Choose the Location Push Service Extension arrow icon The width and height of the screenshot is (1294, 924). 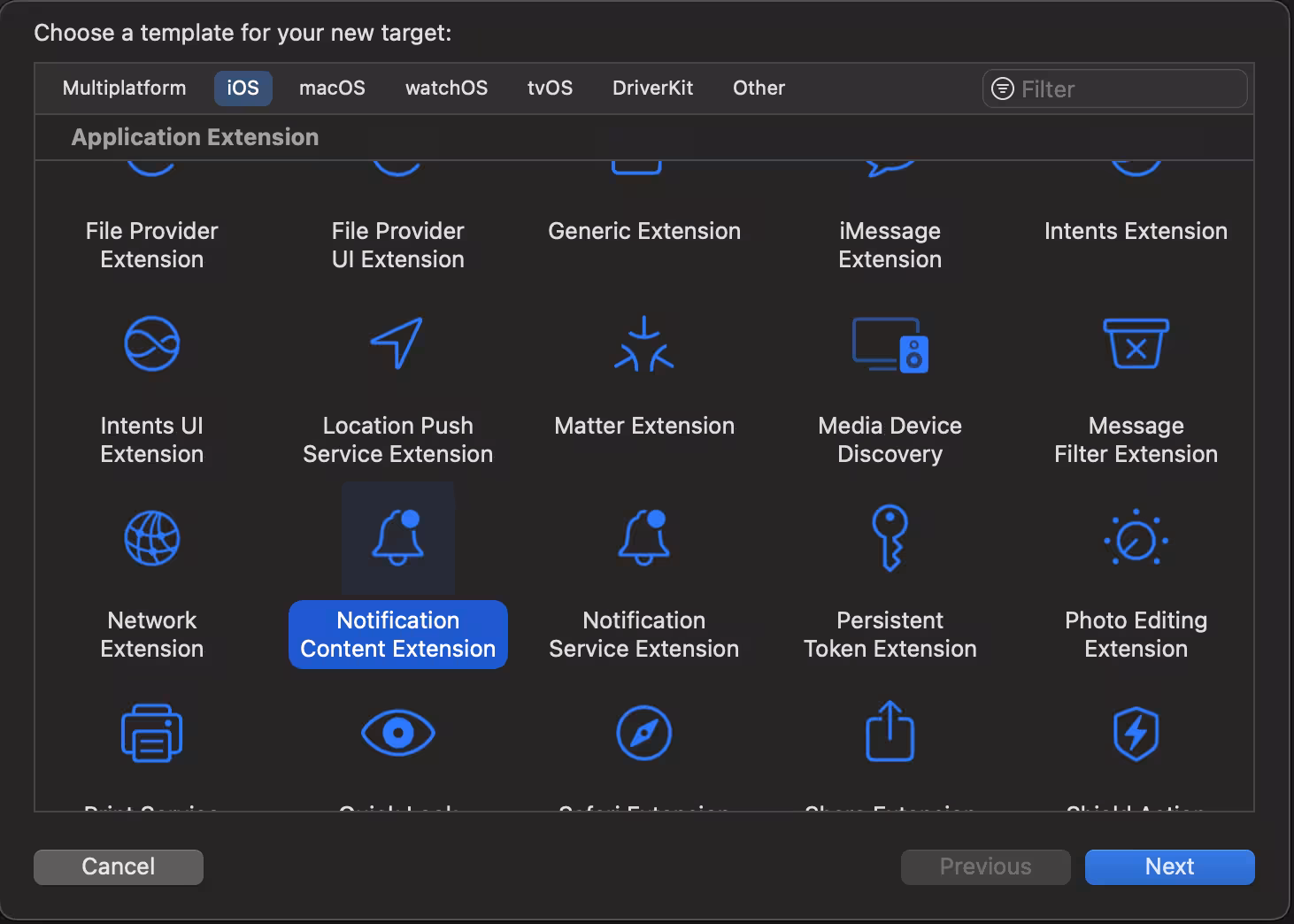[x=397, y=343]
